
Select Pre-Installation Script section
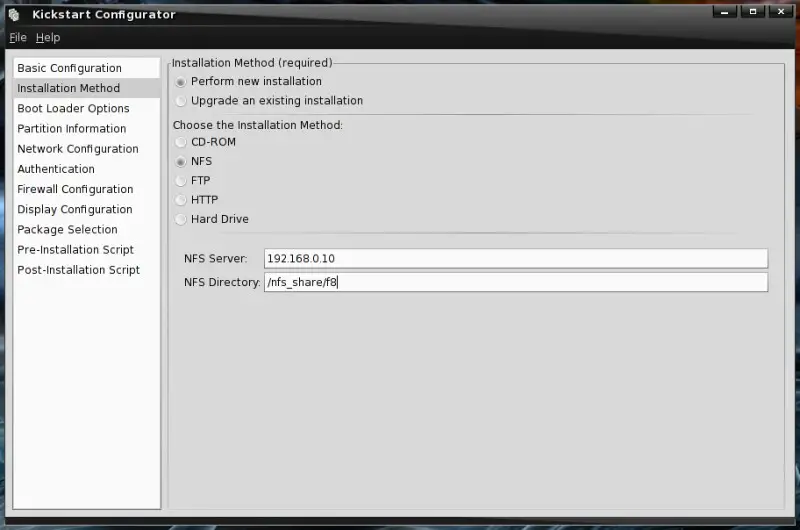pyautogui.click(x=87, y=249)
